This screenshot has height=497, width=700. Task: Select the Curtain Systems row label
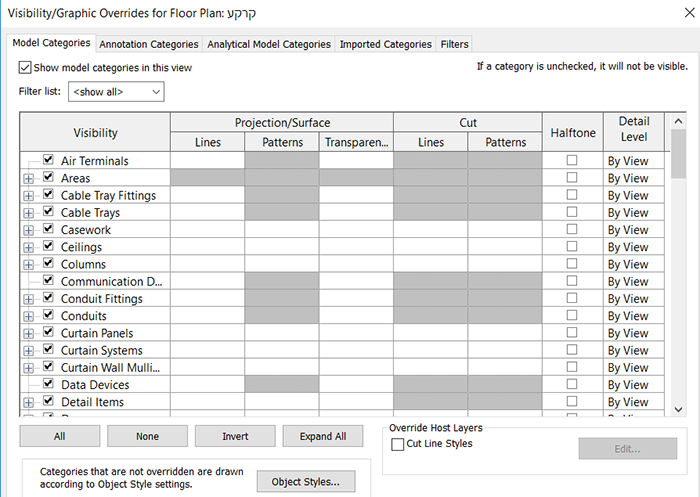(x=102, y=351)
